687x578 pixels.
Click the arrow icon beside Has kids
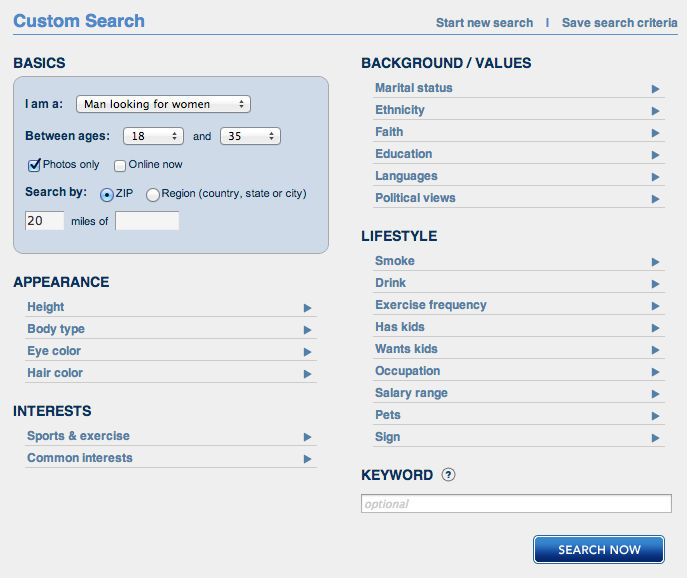[x=655, y=328]
